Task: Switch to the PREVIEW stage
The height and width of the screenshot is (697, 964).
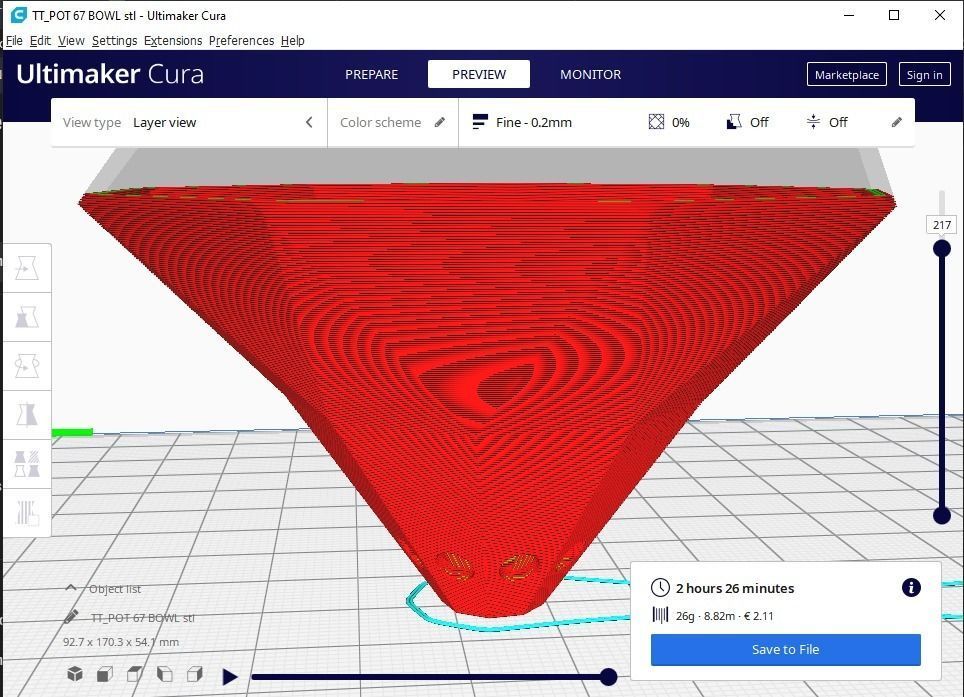Action: (479, 74)
